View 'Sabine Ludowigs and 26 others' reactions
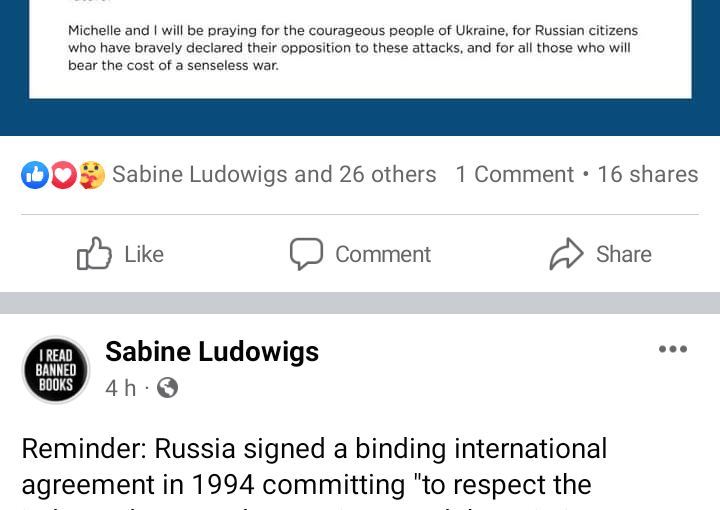Screen dimensions: 720x510 (274, 174)
